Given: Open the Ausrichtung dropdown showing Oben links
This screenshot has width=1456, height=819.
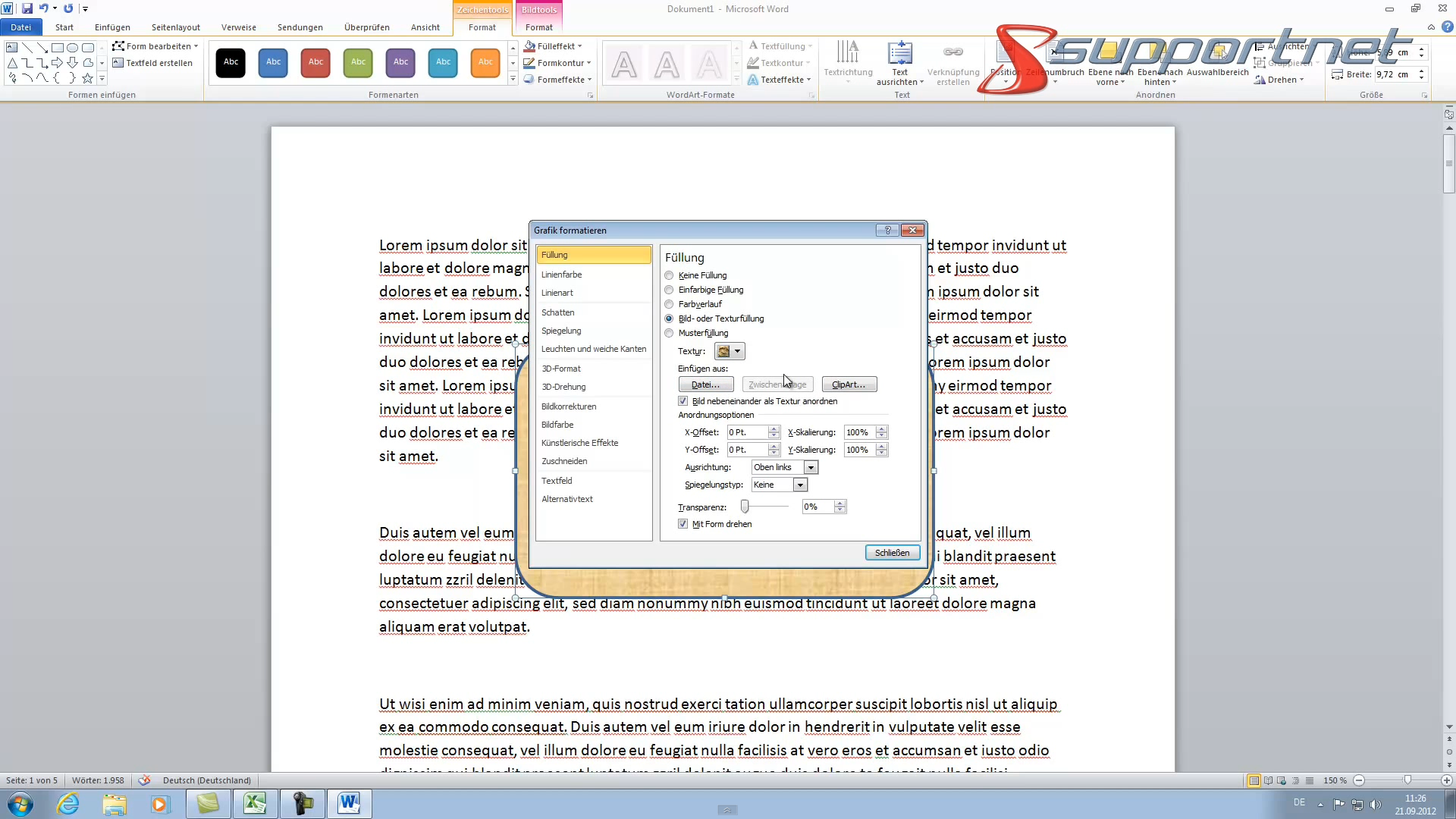Looking at the screenshot, I should coord(811,467).
